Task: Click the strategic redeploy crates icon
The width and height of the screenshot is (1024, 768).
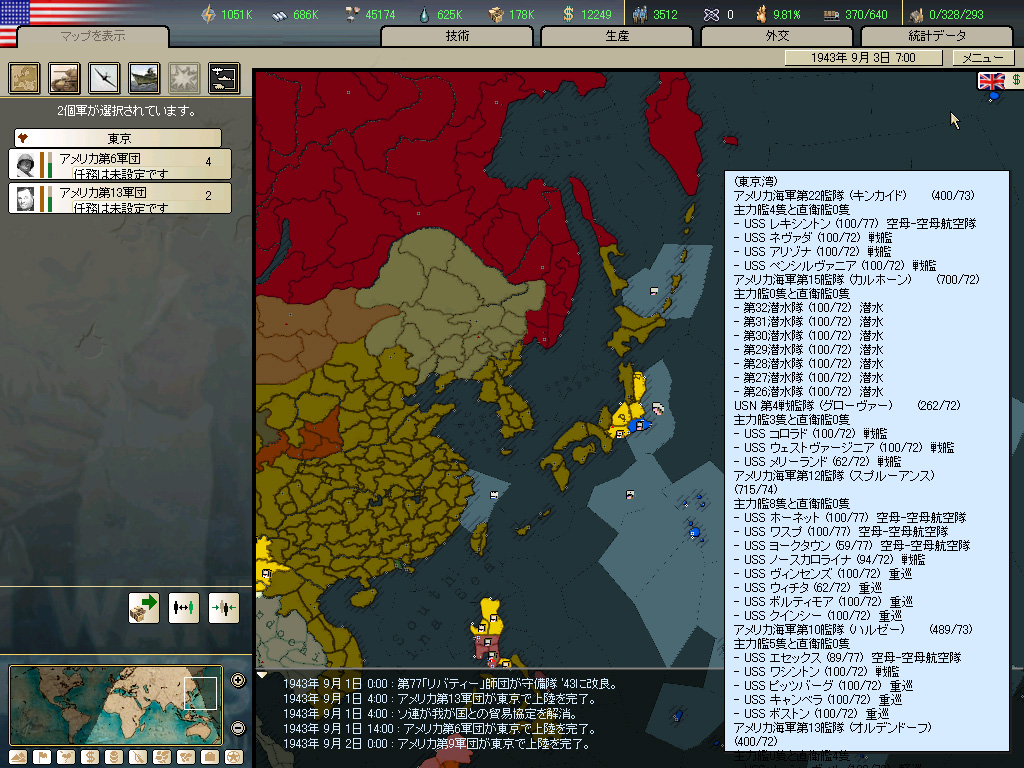Action: (x=144, y=608)
